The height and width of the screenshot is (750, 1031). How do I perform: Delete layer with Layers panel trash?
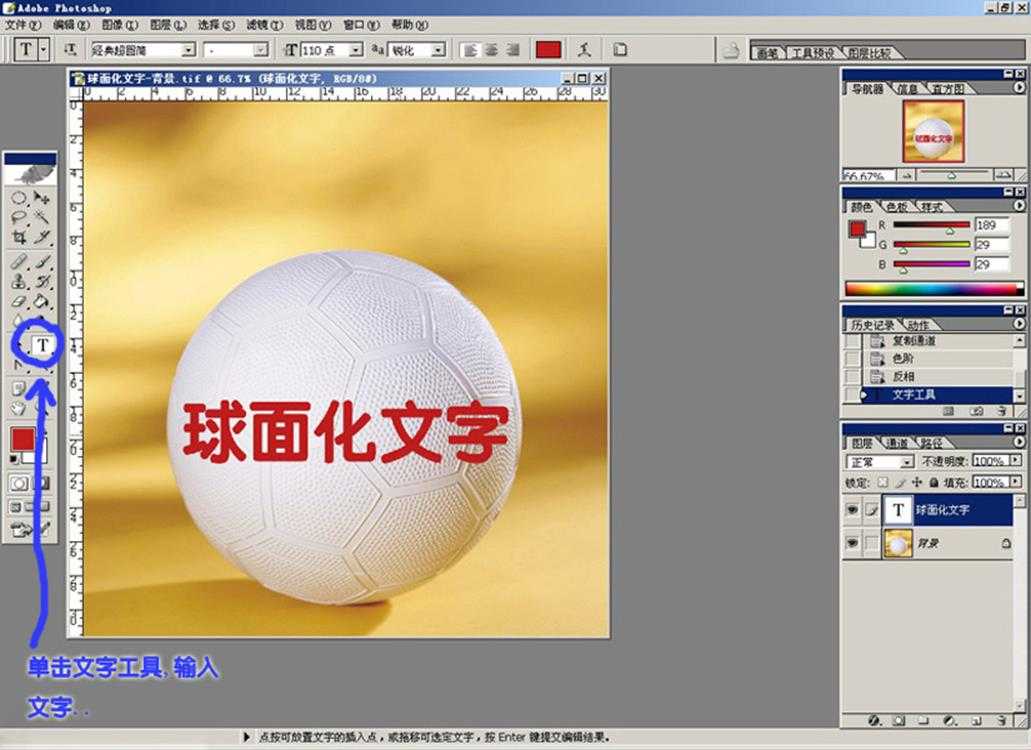click(1001, 720)
